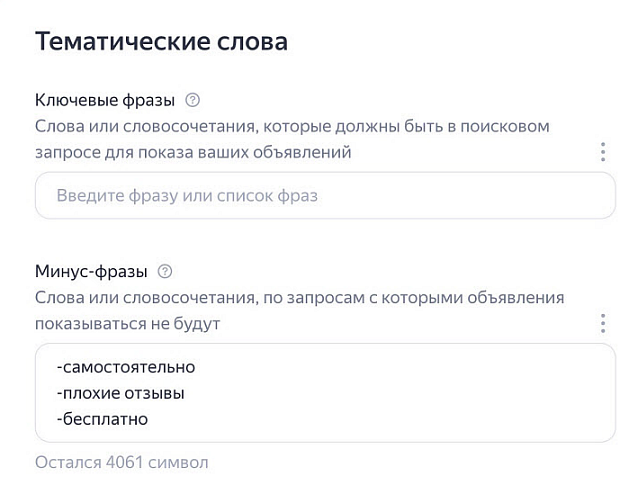Open three-dot menu for minus-phrases

pos(603,324)
